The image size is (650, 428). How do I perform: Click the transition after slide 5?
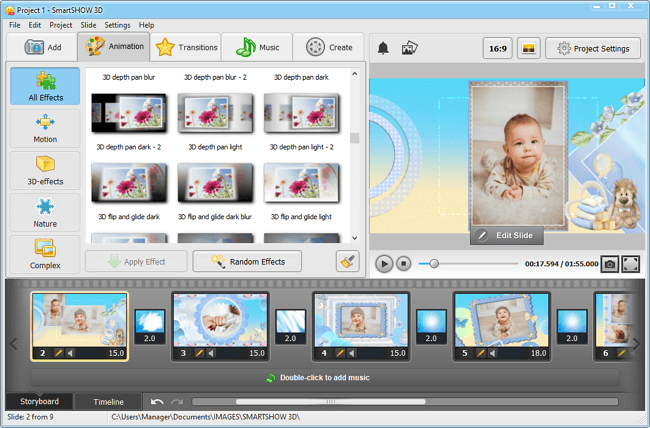point(572,326)
